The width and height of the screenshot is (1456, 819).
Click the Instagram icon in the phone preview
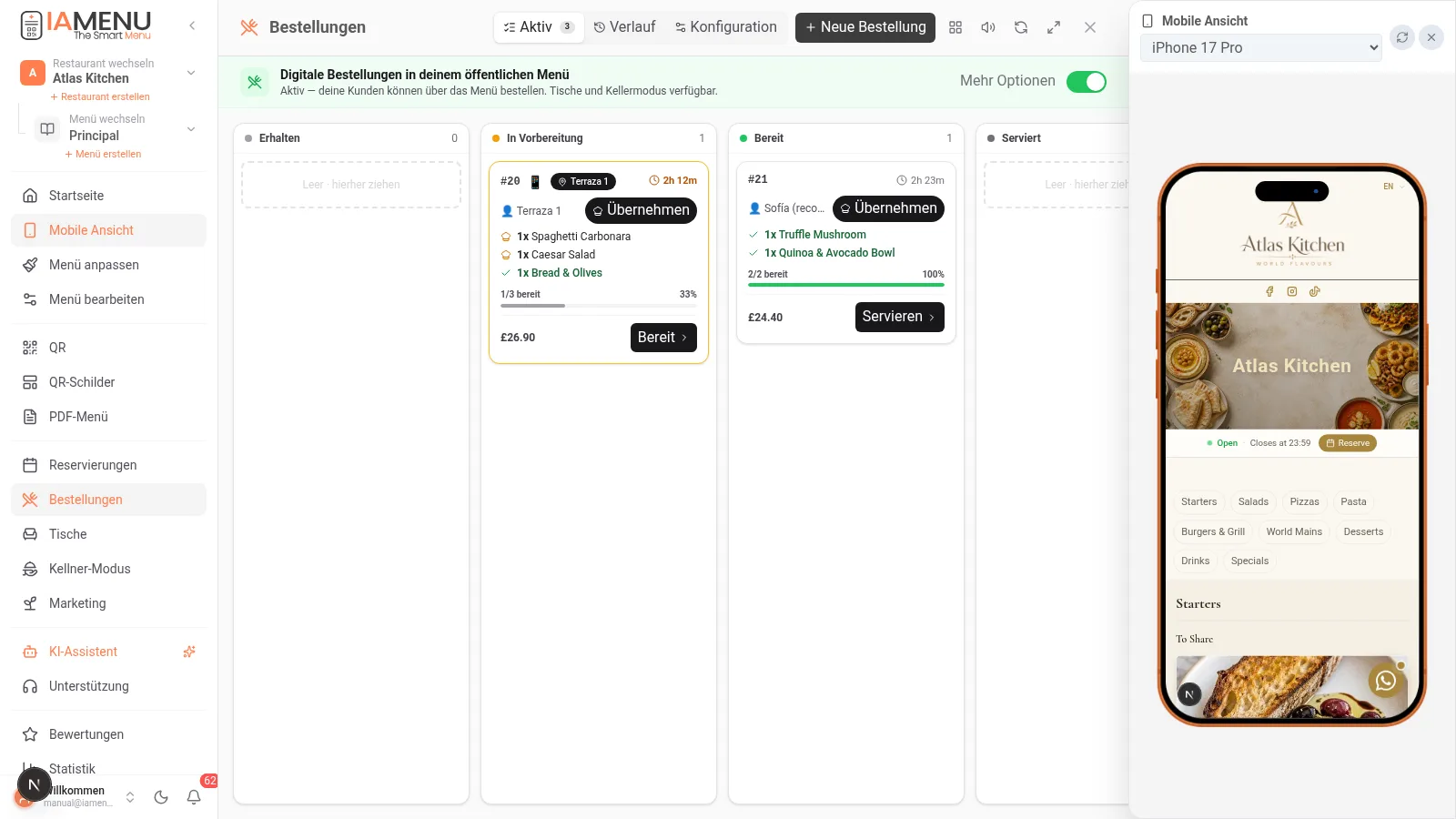[1292, 291]
